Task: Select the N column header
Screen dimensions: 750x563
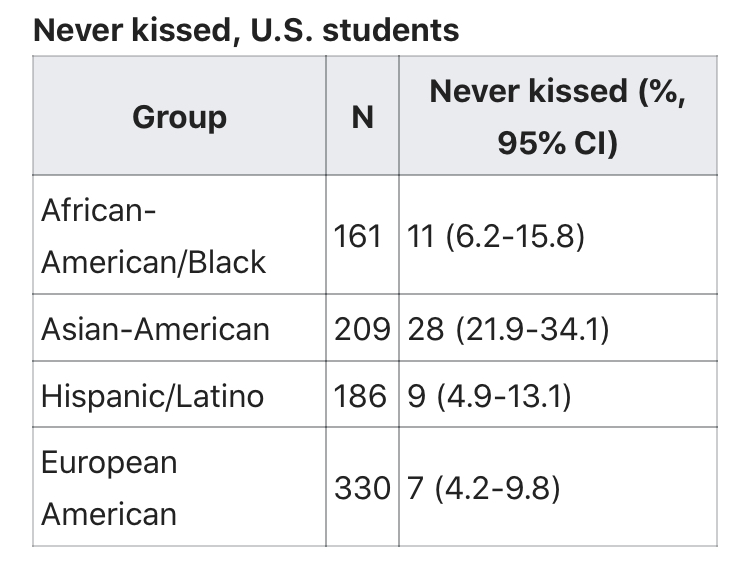Action: pos(363,116)
